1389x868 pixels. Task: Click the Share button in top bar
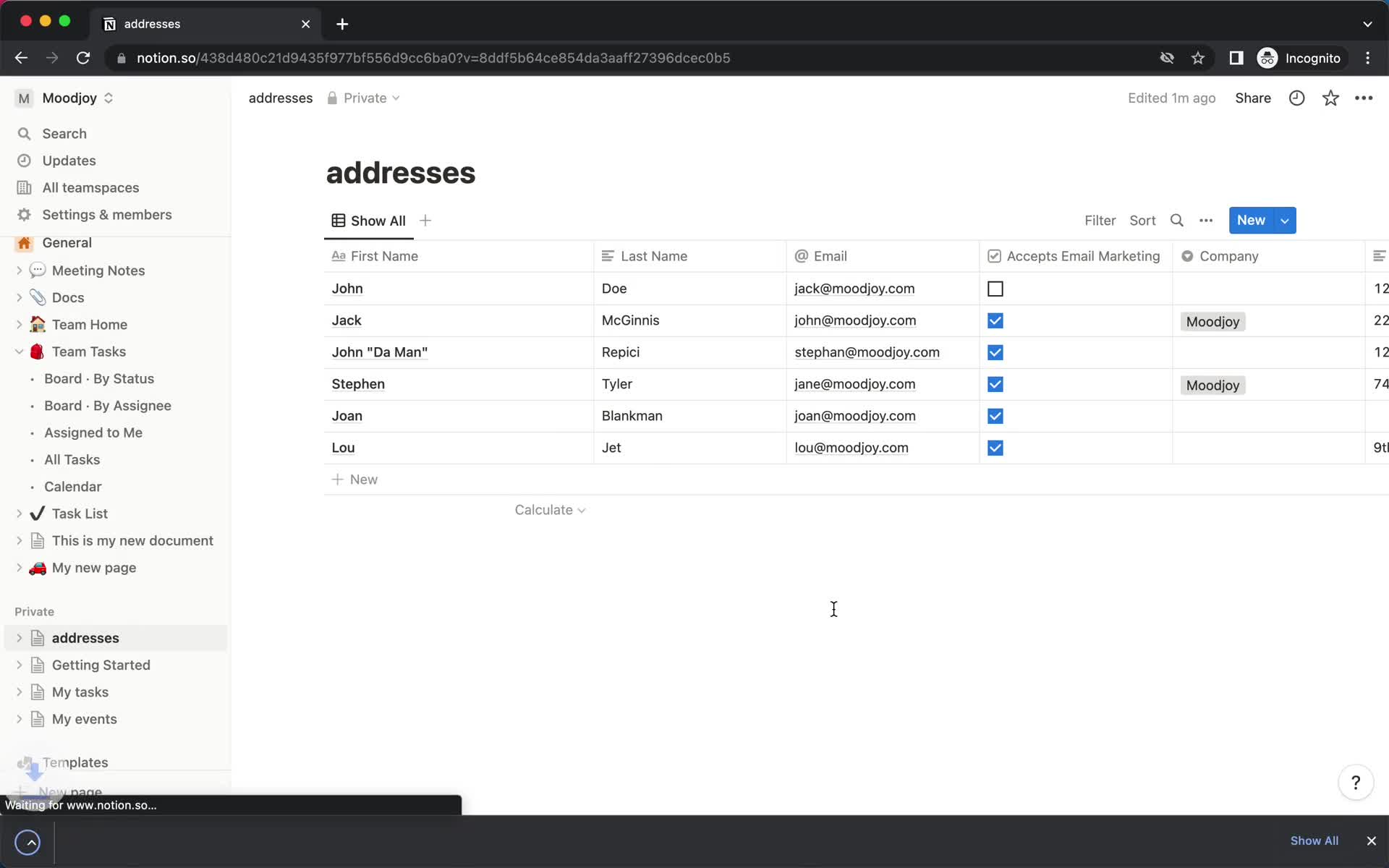(x=1252, y=98)
